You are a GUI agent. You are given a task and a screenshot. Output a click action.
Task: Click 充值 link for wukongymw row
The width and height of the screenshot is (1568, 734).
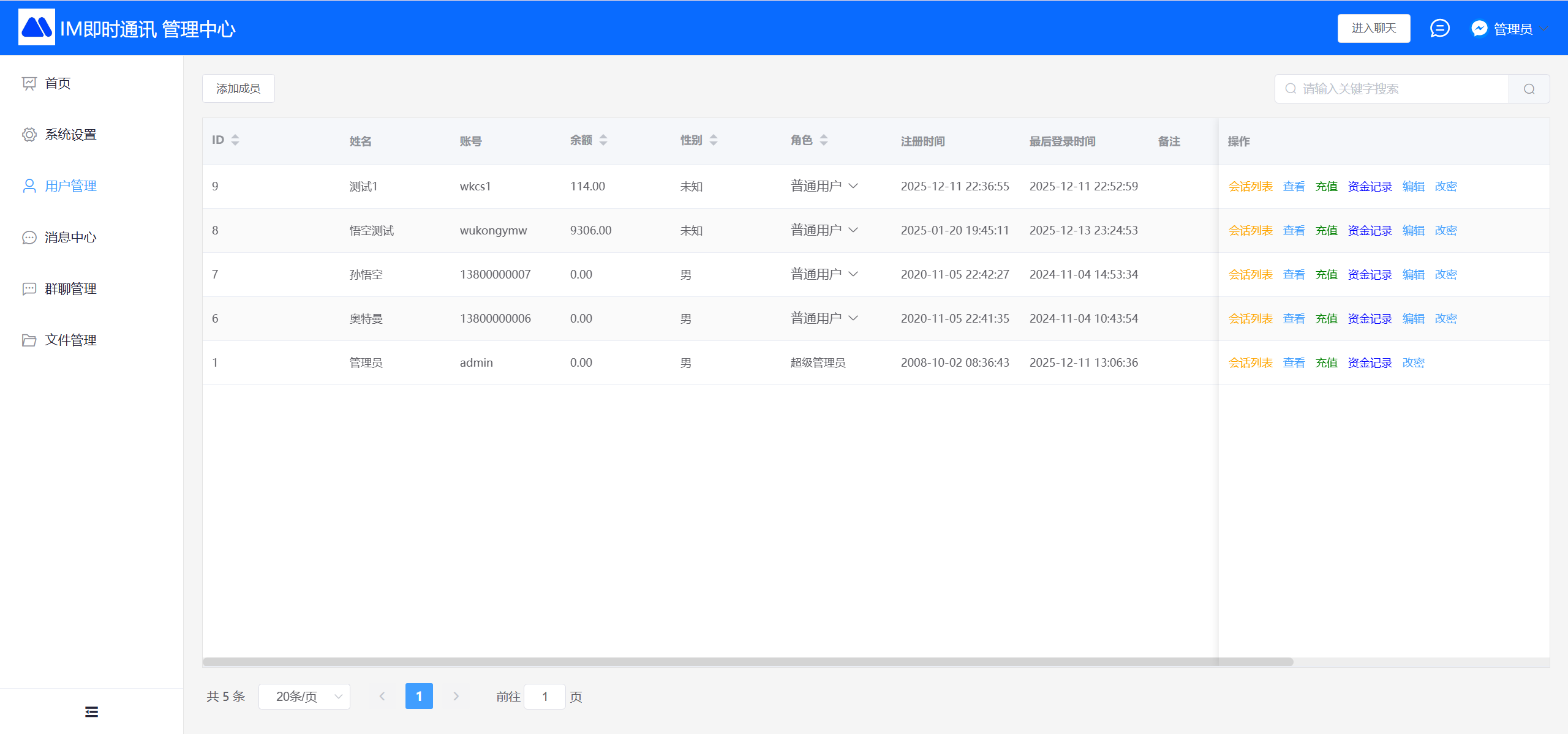[x=1326, y=230]
